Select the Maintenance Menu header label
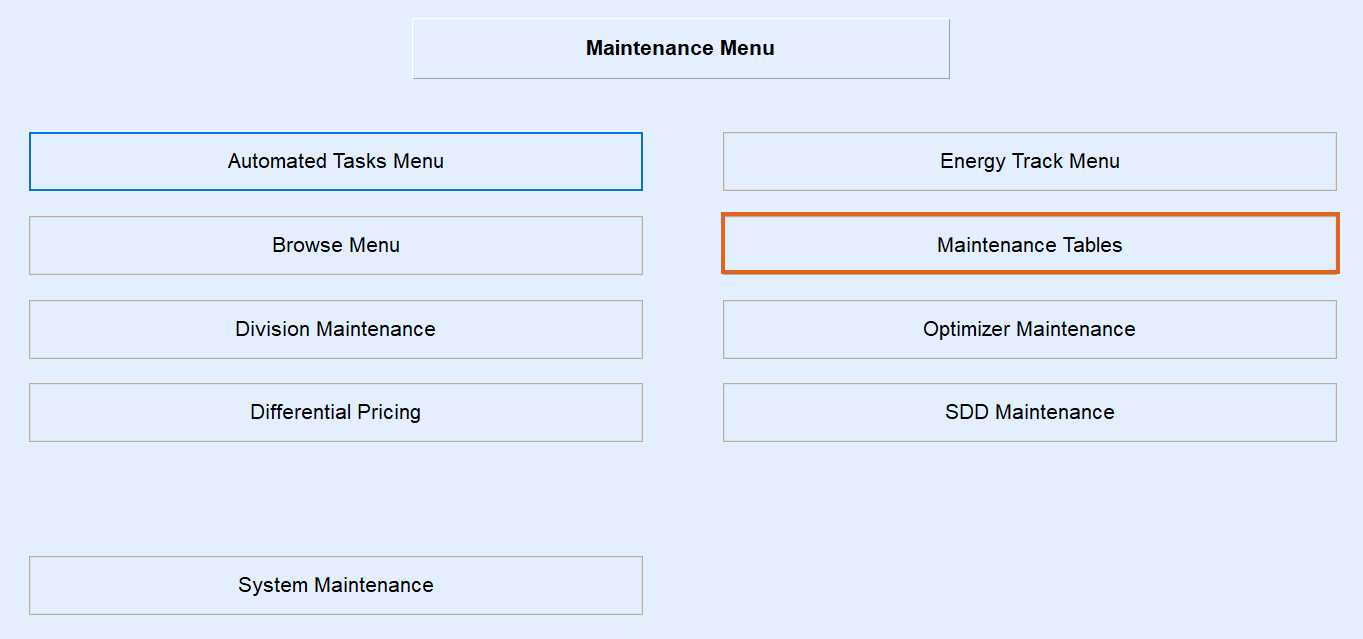This screenshot has width=1363, height=639. click(x=680, y=48)
